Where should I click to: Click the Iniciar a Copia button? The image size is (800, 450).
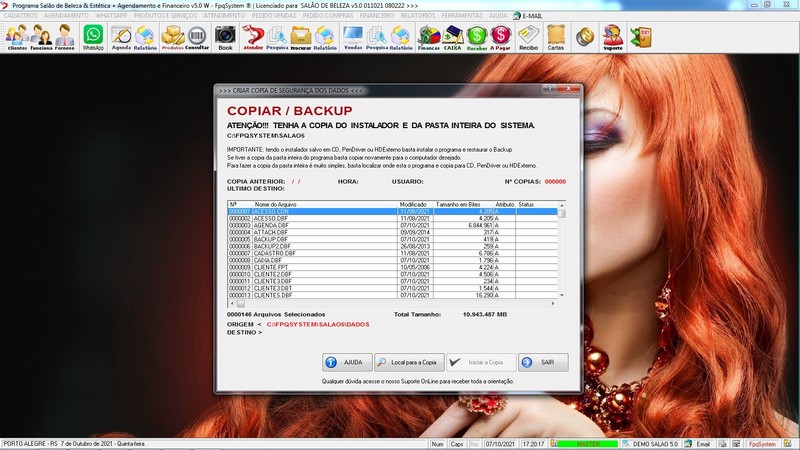(481, 362)
